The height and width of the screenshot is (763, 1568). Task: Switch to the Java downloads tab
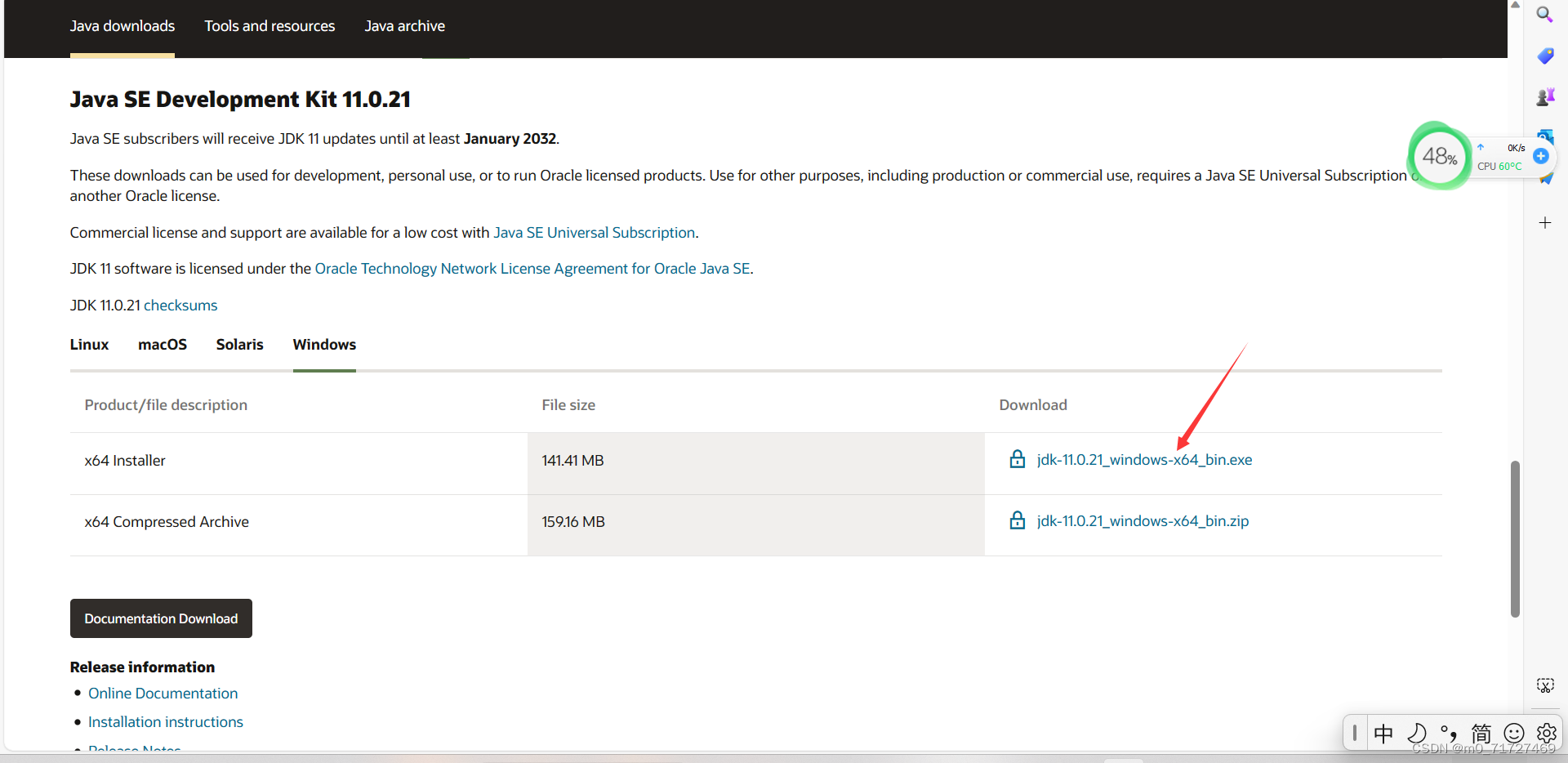pos(122,26)
